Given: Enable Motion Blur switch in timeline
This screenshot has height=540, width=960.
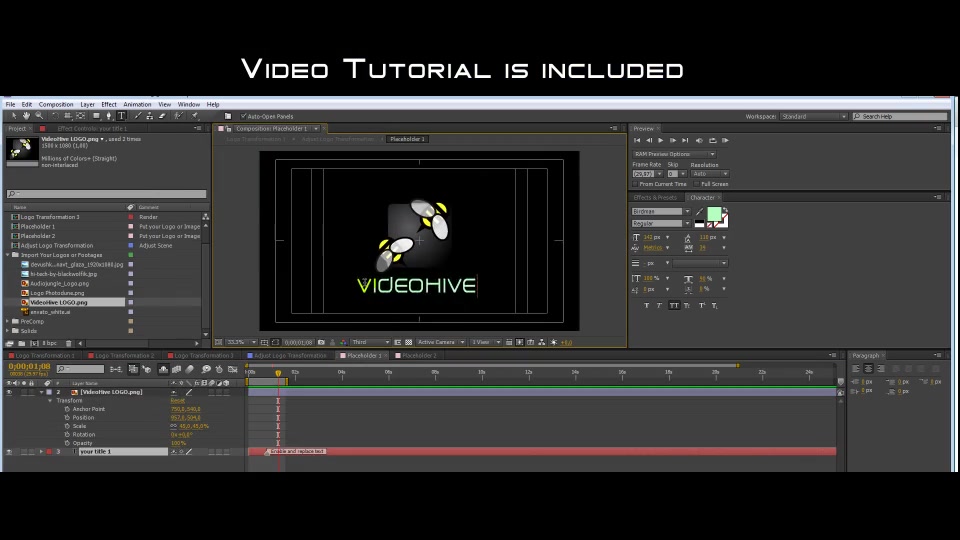Looking at the screenshot, I should click(190, 369).
